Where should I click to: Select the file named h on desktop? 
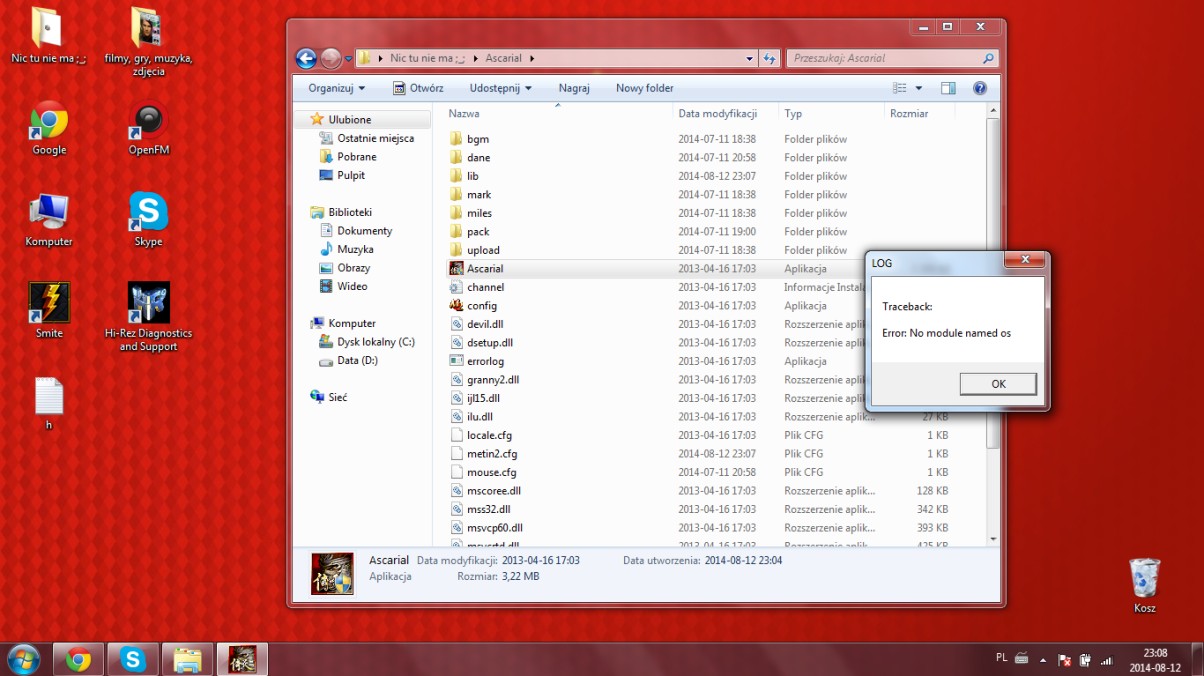pos(49,403)
